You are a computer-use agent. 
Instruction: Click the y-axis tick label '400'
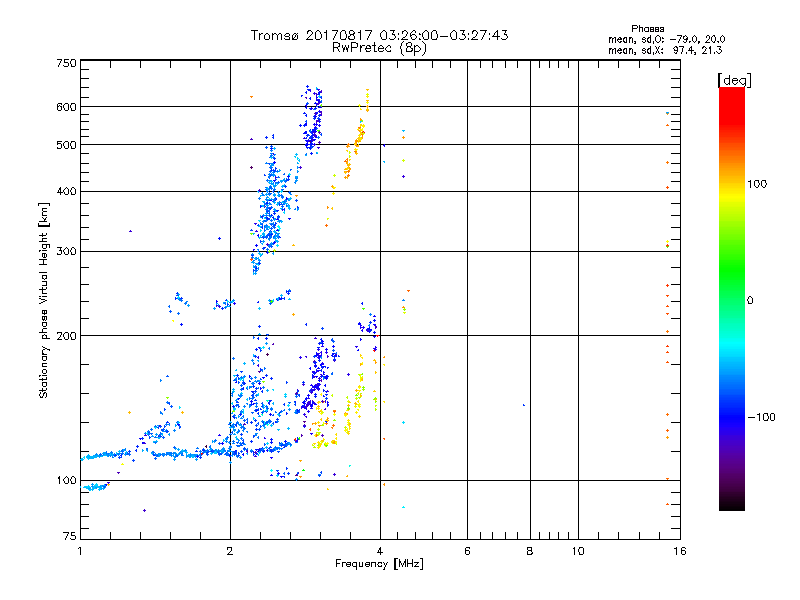click(66, 192)
